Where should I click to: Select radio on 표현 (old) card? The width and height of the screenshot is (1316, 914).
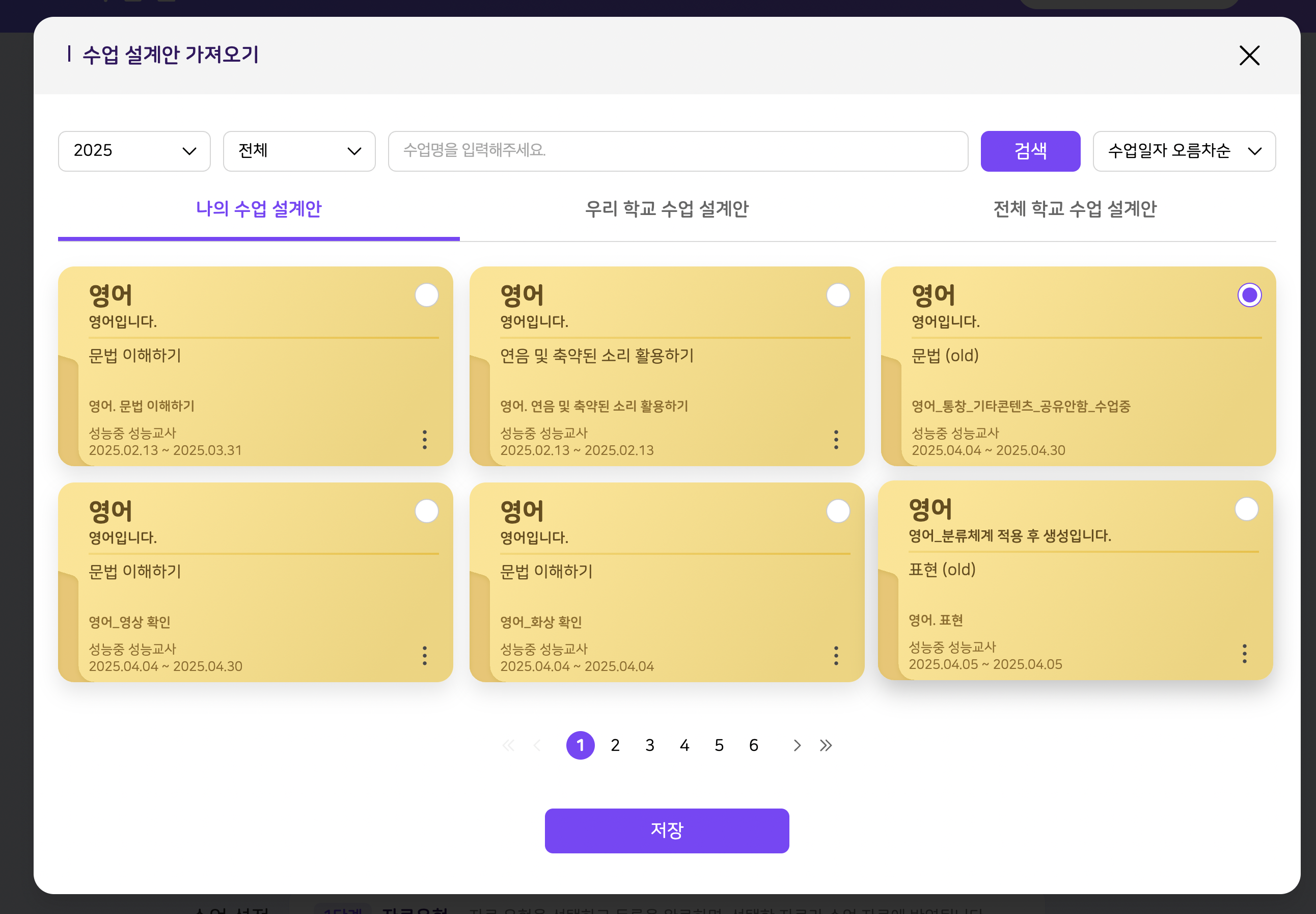pos(1246,508)
